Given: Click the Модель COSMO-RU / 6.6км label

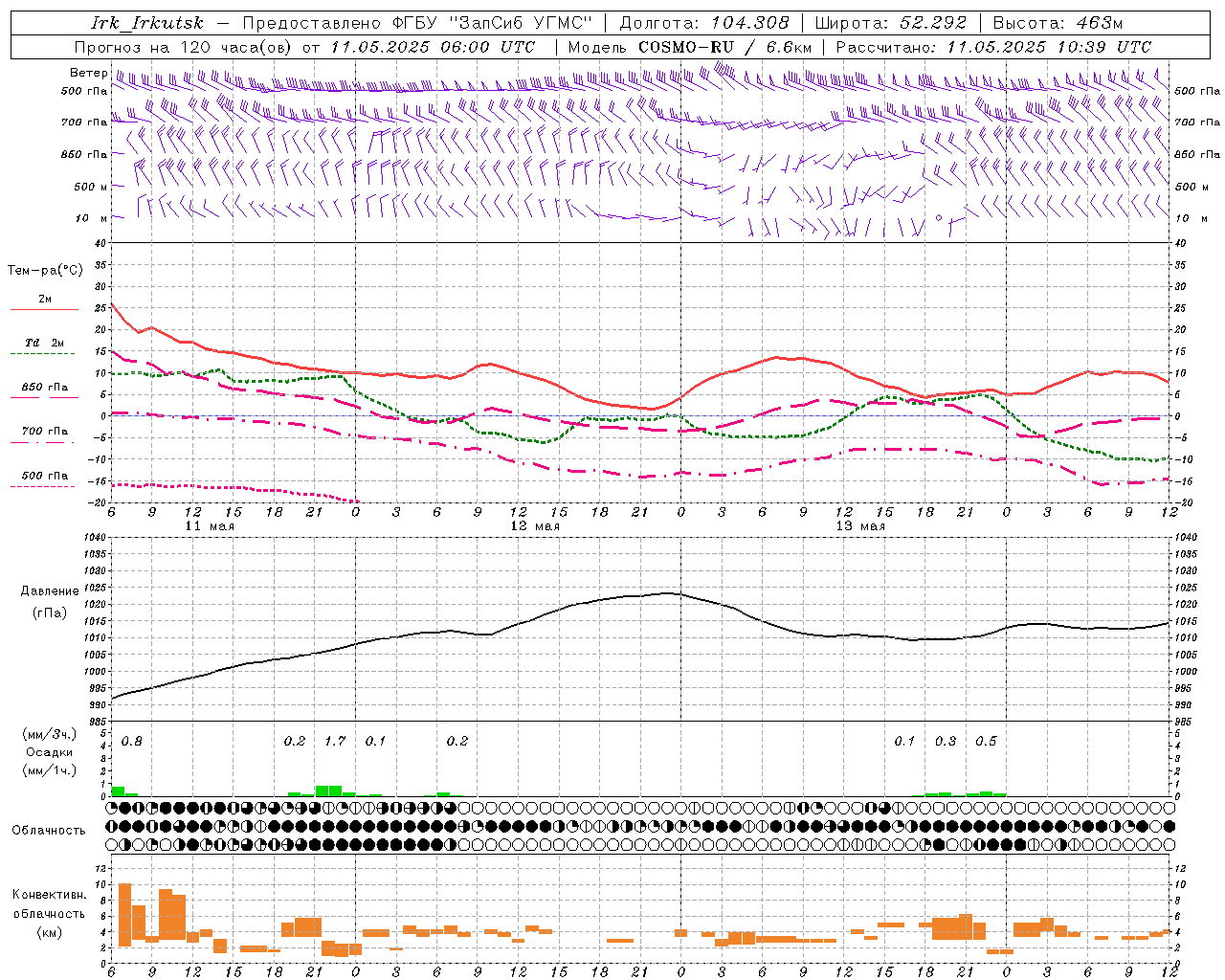Looking at the screenshot, I should coord(690,47).
